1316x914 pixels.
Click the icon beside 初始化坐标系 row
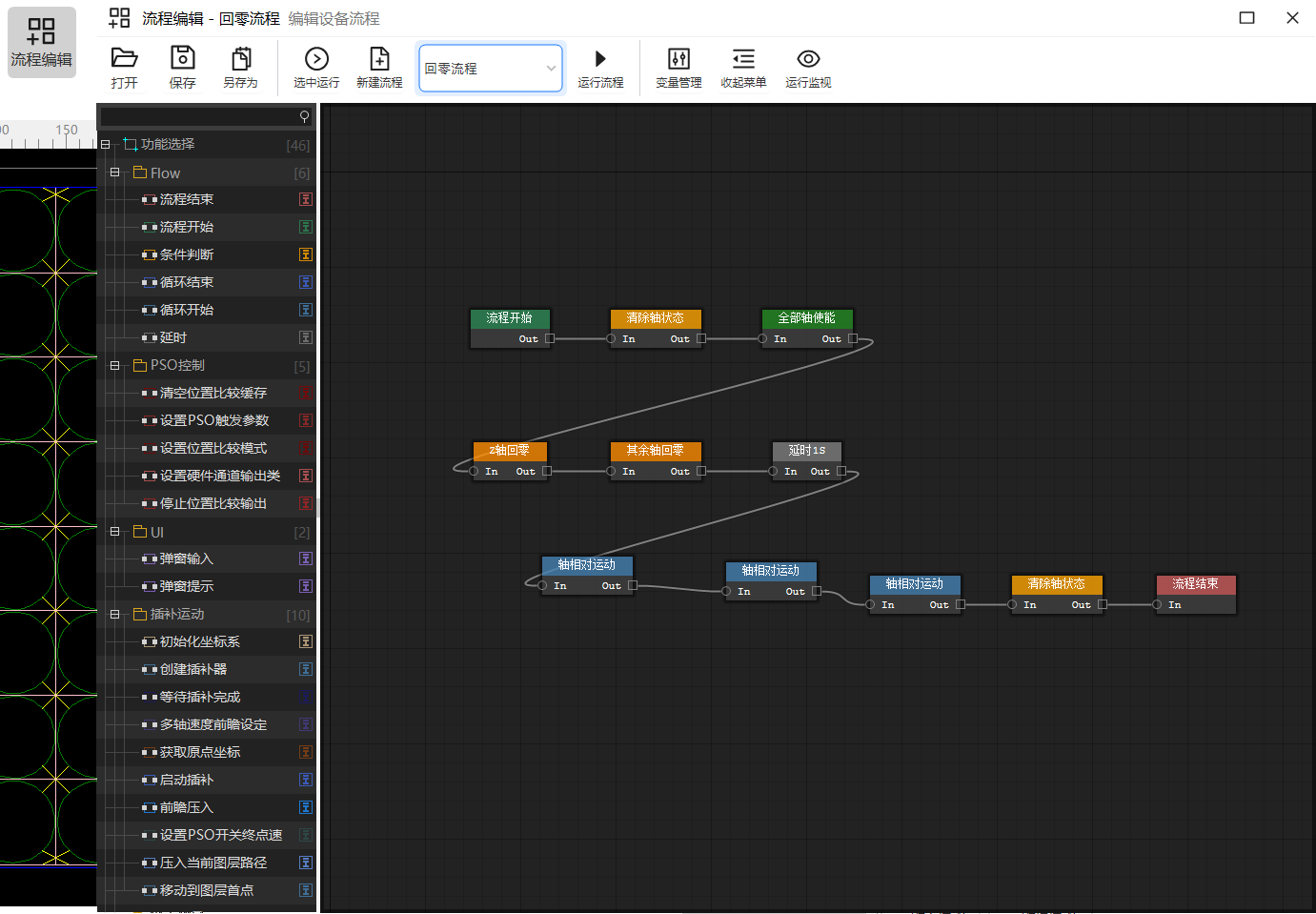point(306,641)
